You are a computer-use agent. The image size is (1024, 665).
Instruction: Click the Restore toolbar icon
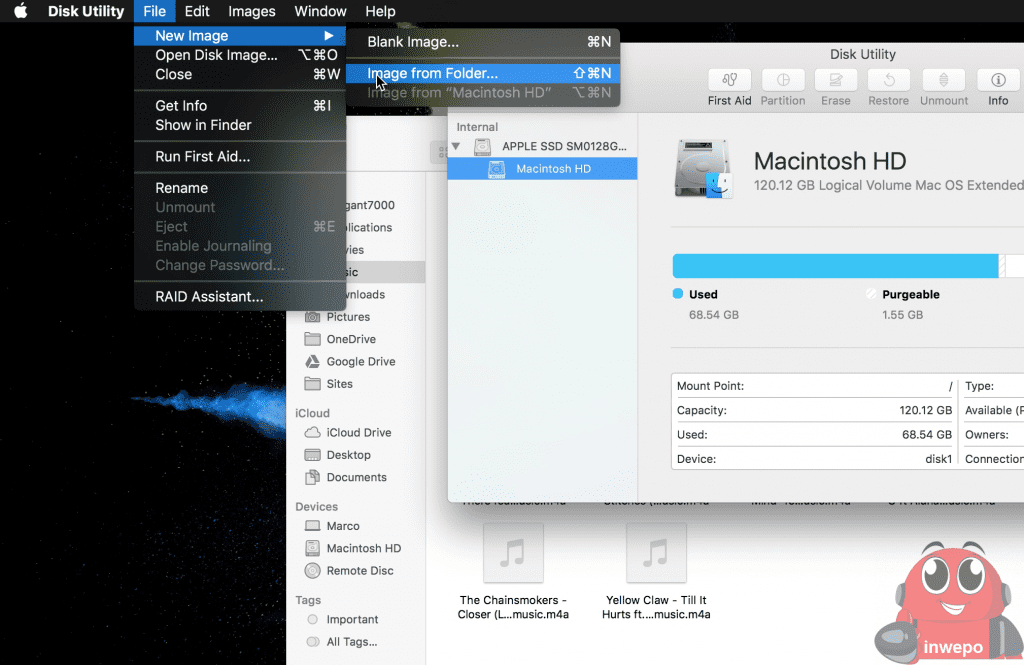click(889, 80)
